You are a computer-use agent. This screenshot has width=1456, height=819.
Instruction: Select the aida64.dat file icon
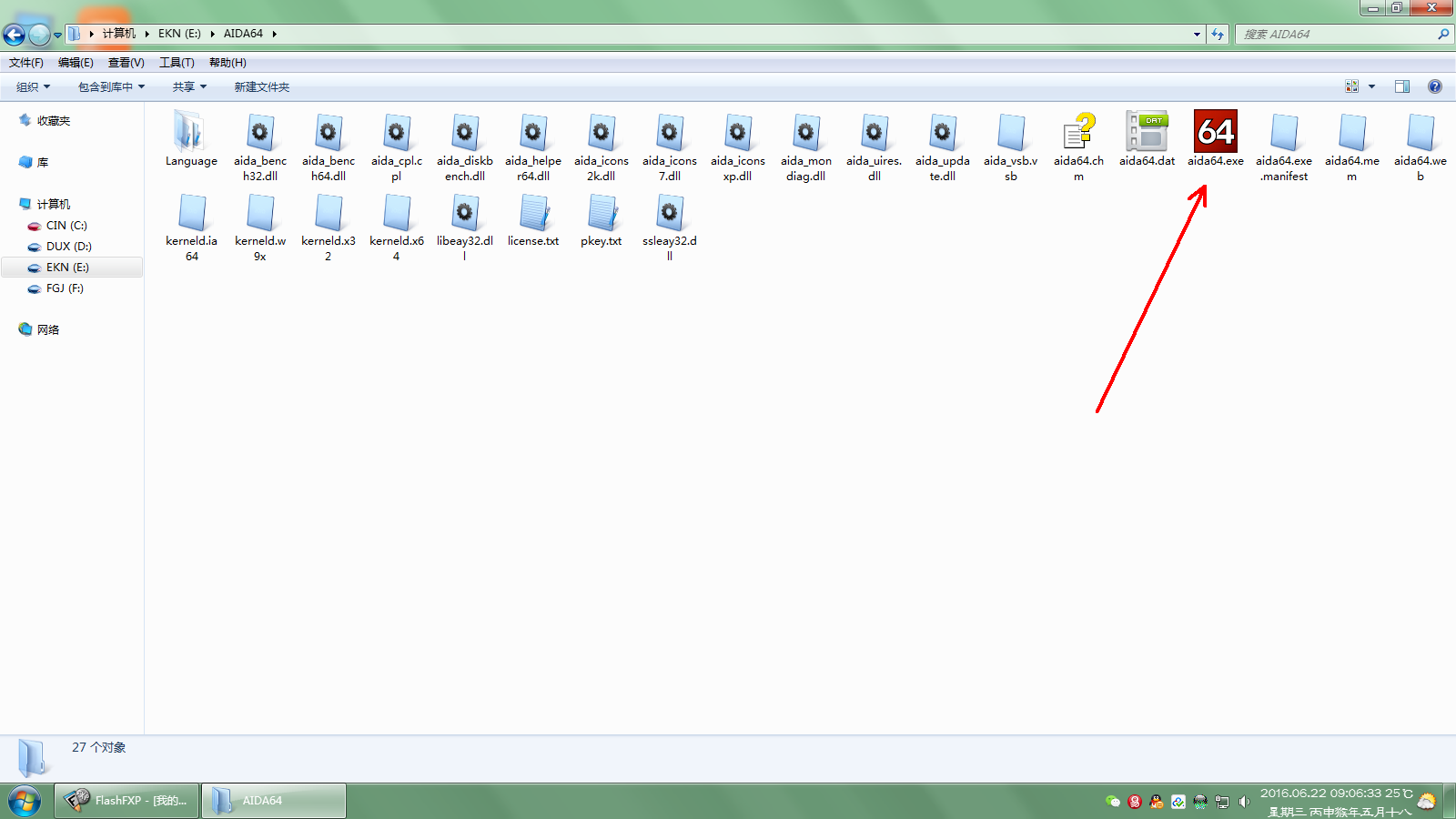(1147, 134)
